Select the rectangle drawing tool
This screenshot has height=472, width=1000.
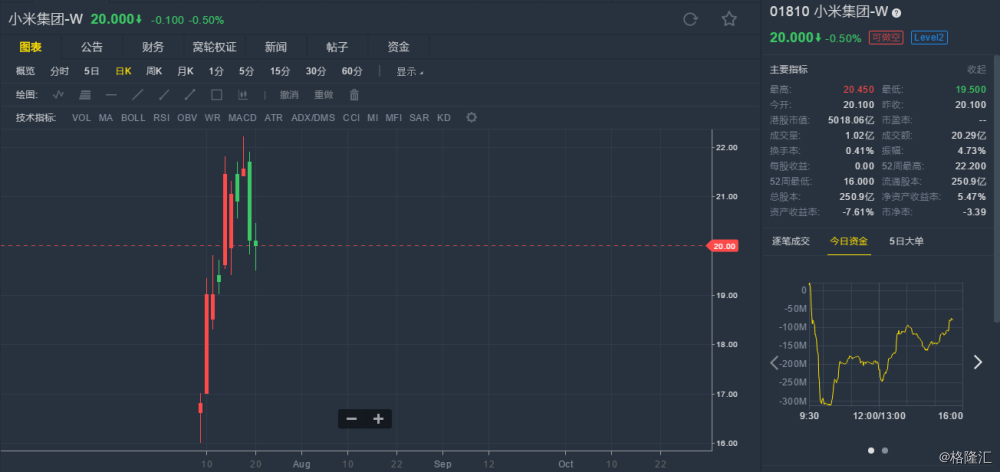(x=216, y=94)
